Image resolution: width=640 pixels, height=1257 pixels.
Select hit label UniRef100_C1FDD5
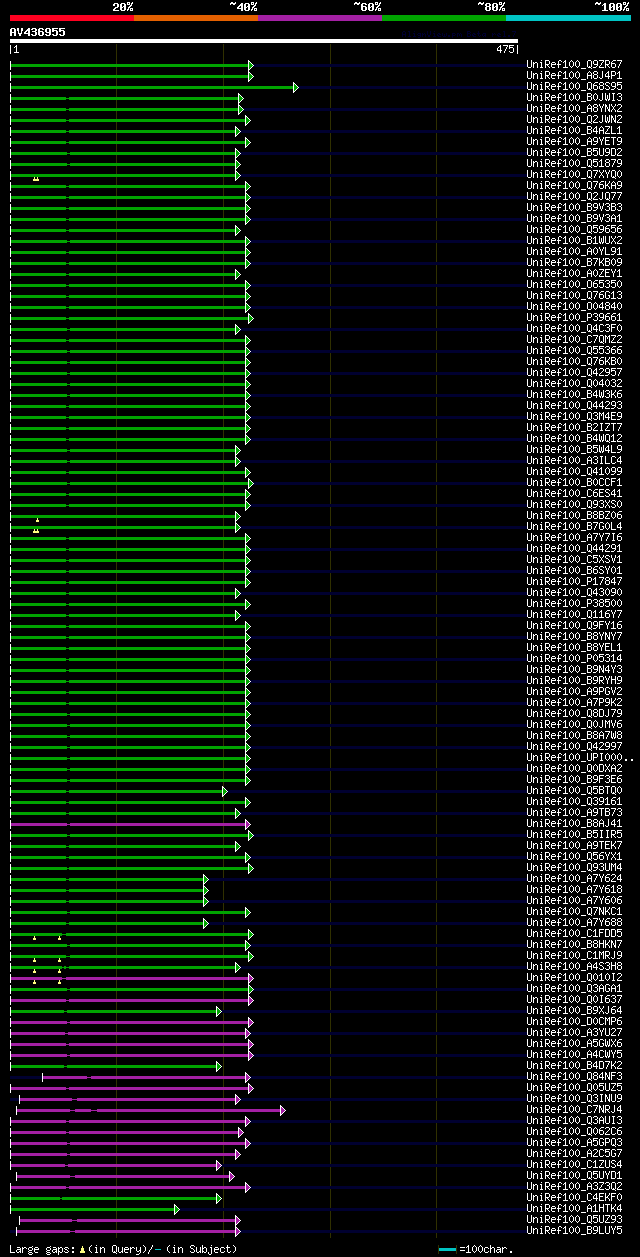coord(574,933)
